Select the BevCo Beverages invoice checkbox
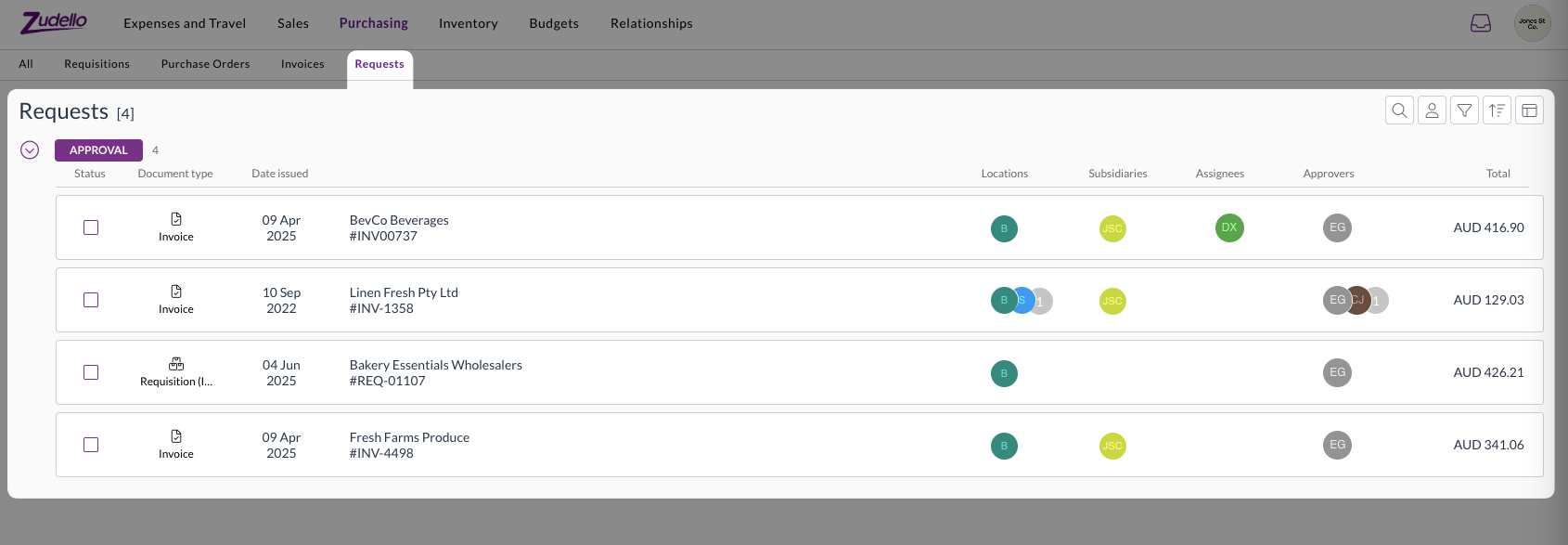This screenshot has width=1568, height=545. [x=91, y=227]
